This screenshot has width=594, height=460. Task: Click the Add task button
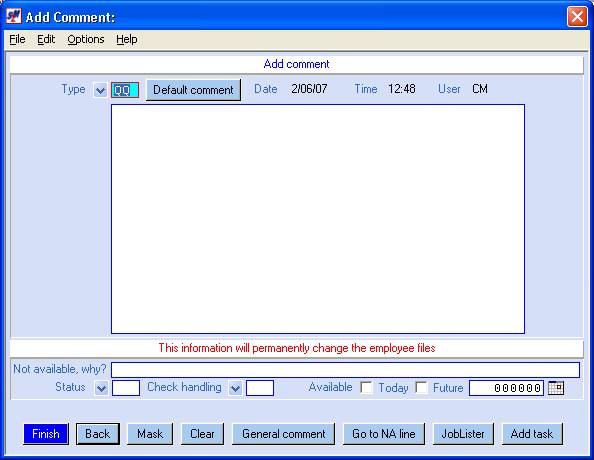(x=532, y=434)
